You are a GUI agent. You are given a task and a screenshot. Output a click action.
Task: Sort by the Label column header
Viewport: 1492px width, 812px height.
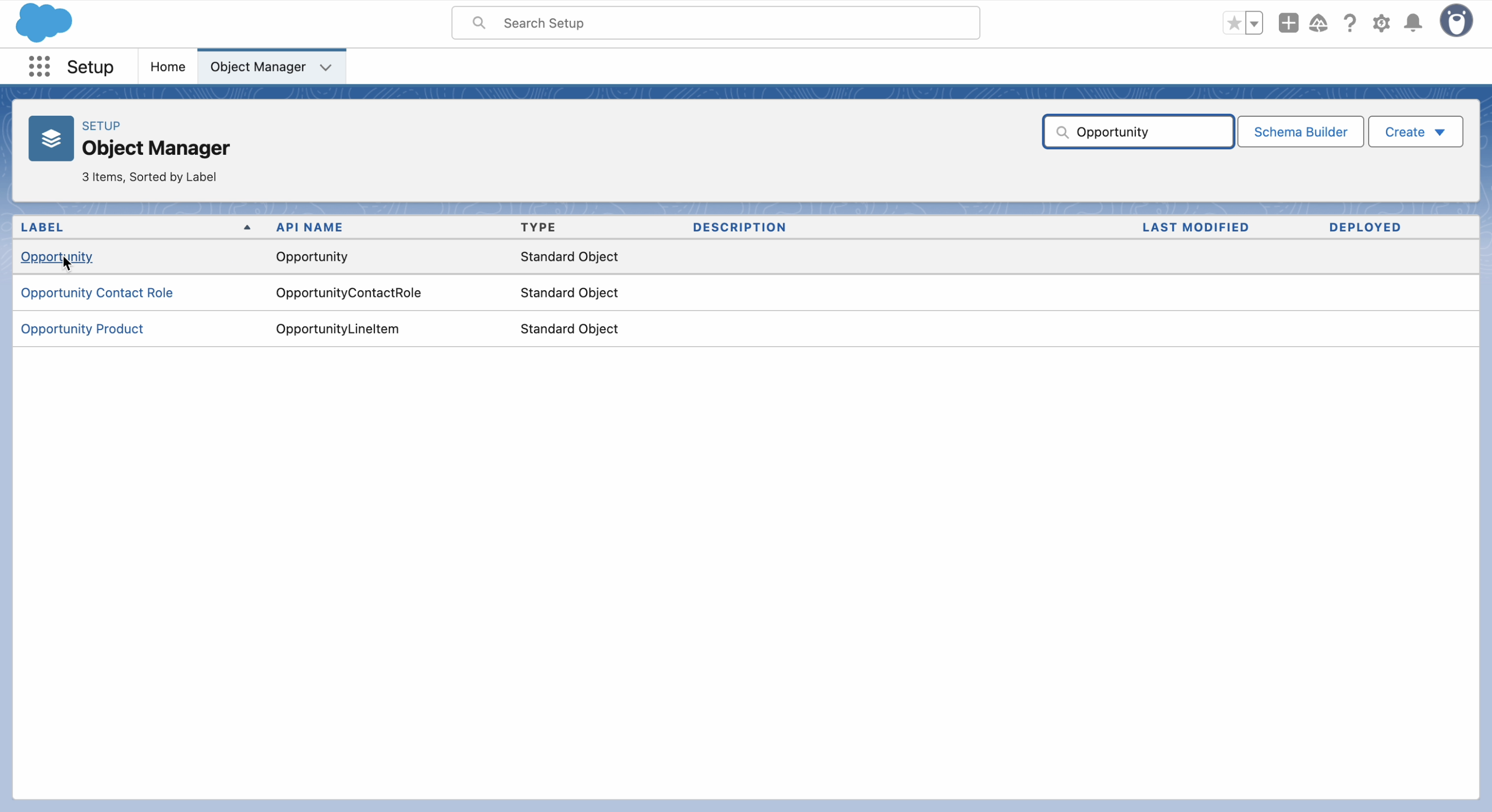42,227
